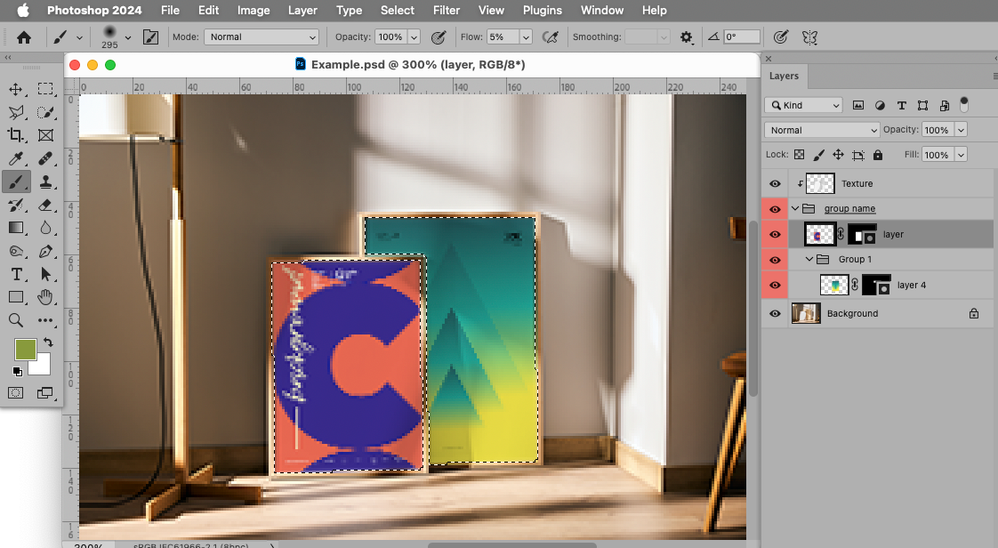This screenshot has height=548, width=998.
Task: Open the Flow value dropdown
Action: [x=526, y=37]
